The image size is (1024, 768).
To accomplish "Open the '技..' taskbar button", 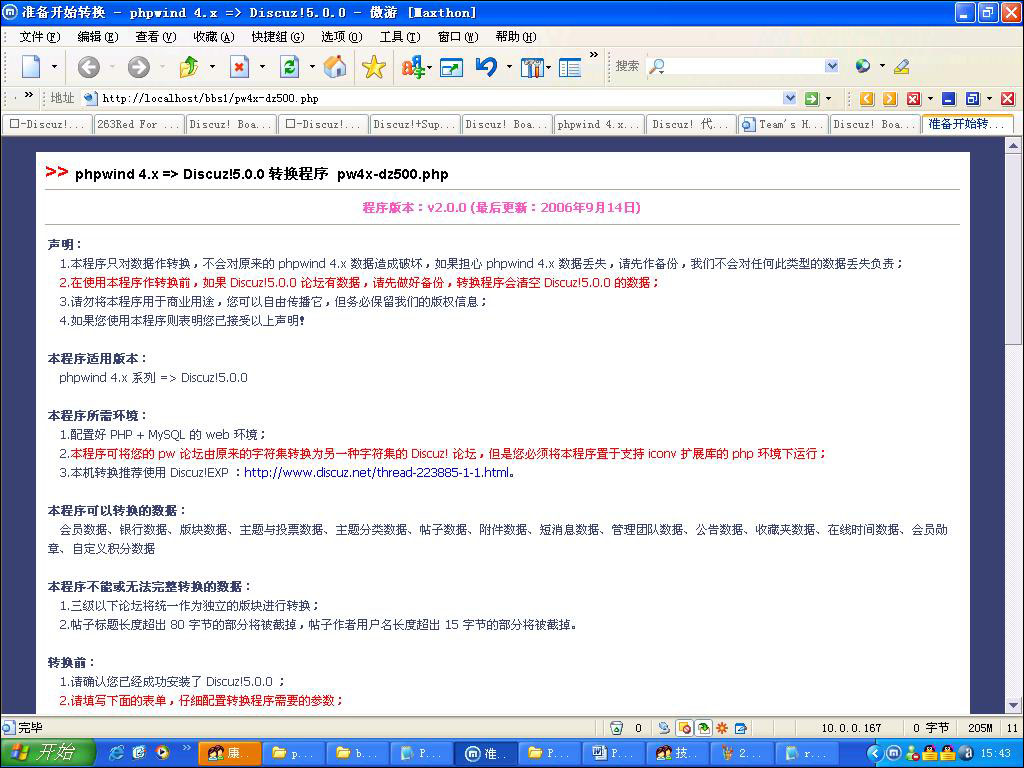I will click(x=677, y=753).
